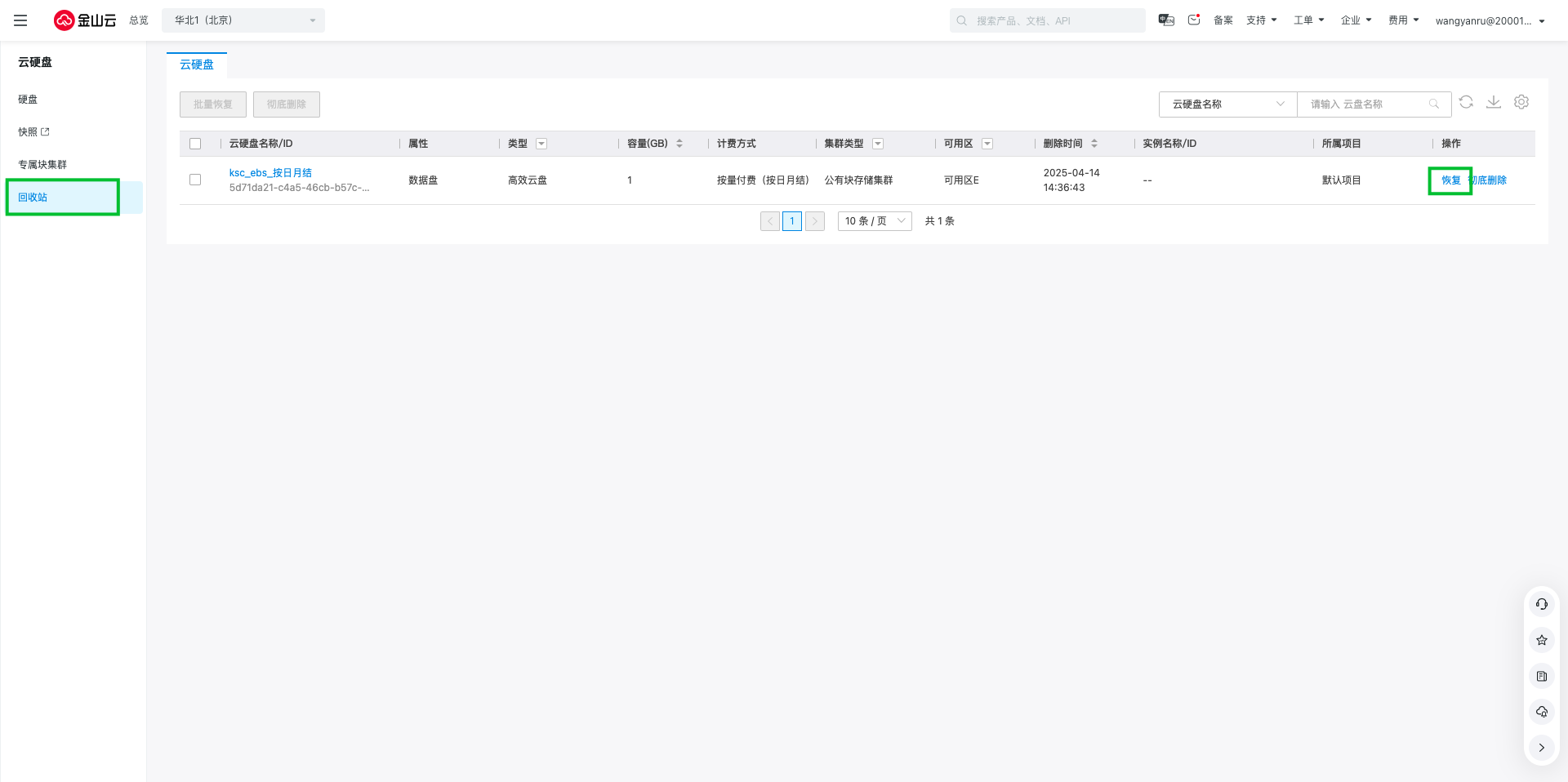
Task: Open the hamburger navigation menu
Action: 20,20
